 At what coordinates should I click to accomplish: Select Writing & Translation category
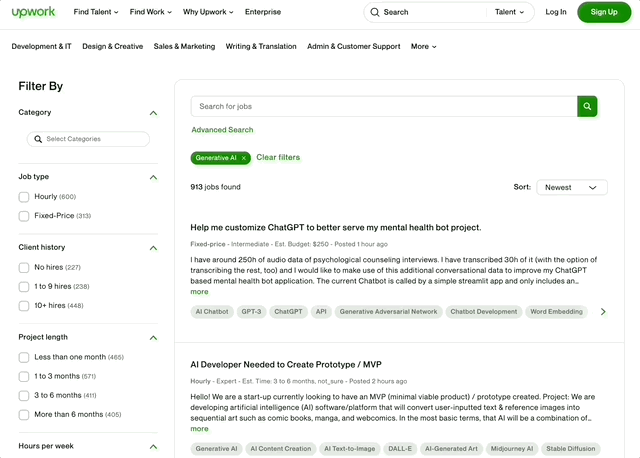click(261, 47)
